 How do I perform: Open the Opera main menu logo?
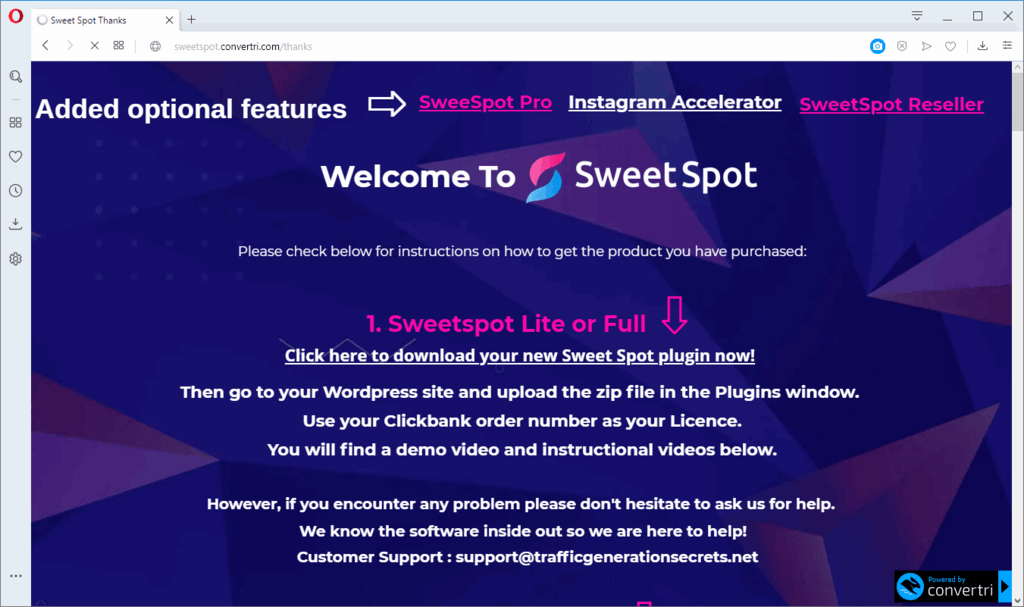16,16
